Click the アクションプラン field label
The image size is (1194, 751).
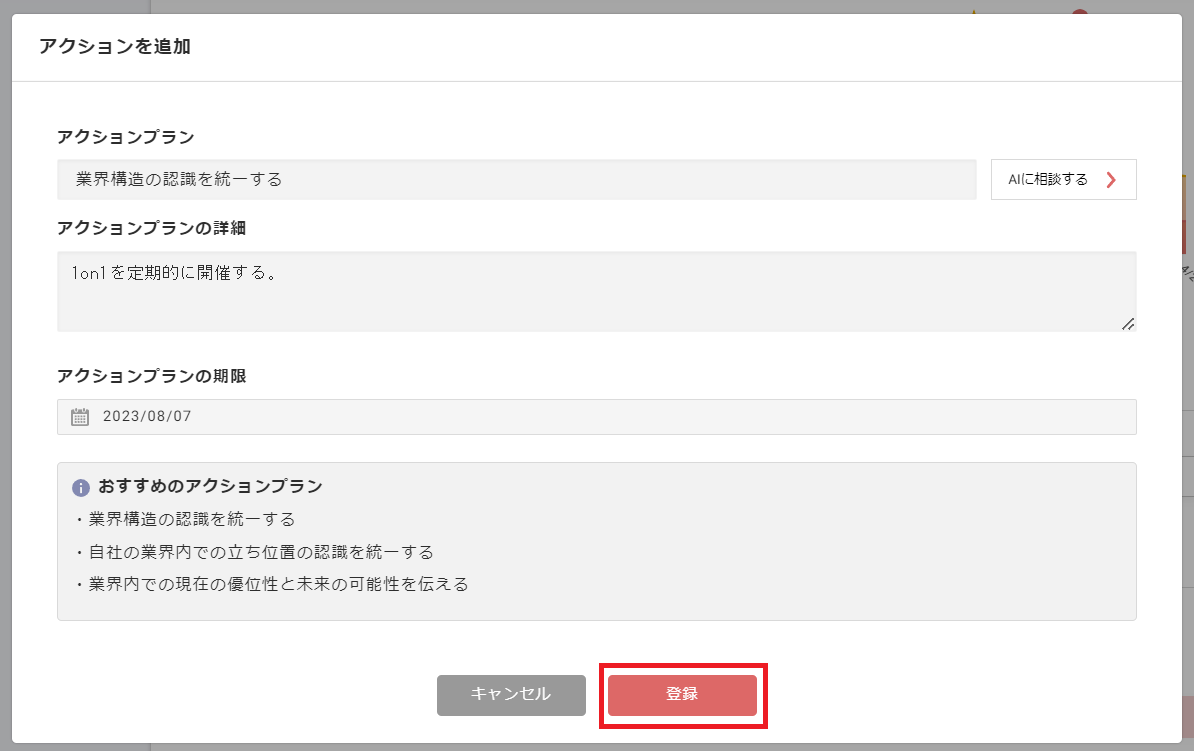pyautogui.click(x=126, y=137)
